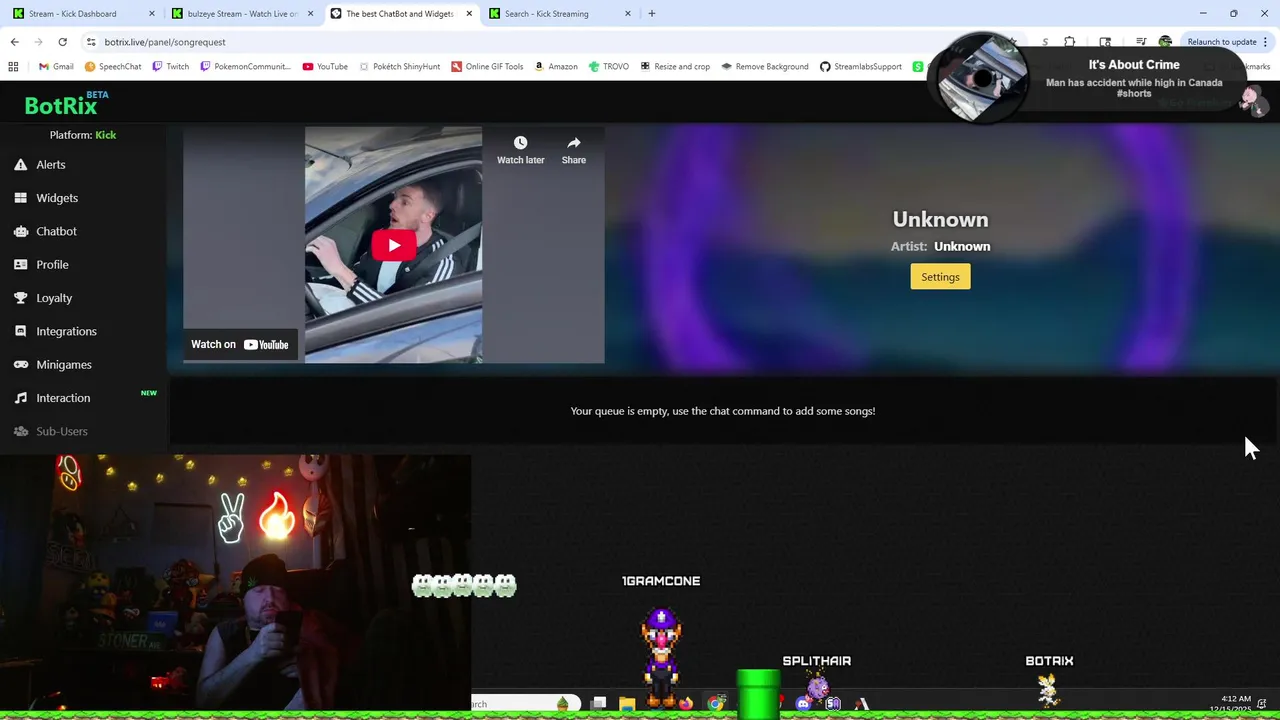Open the Chrome extensions puzzle icon
The width and height of the screenshot is (1280, 720).
click(1069, 42)
